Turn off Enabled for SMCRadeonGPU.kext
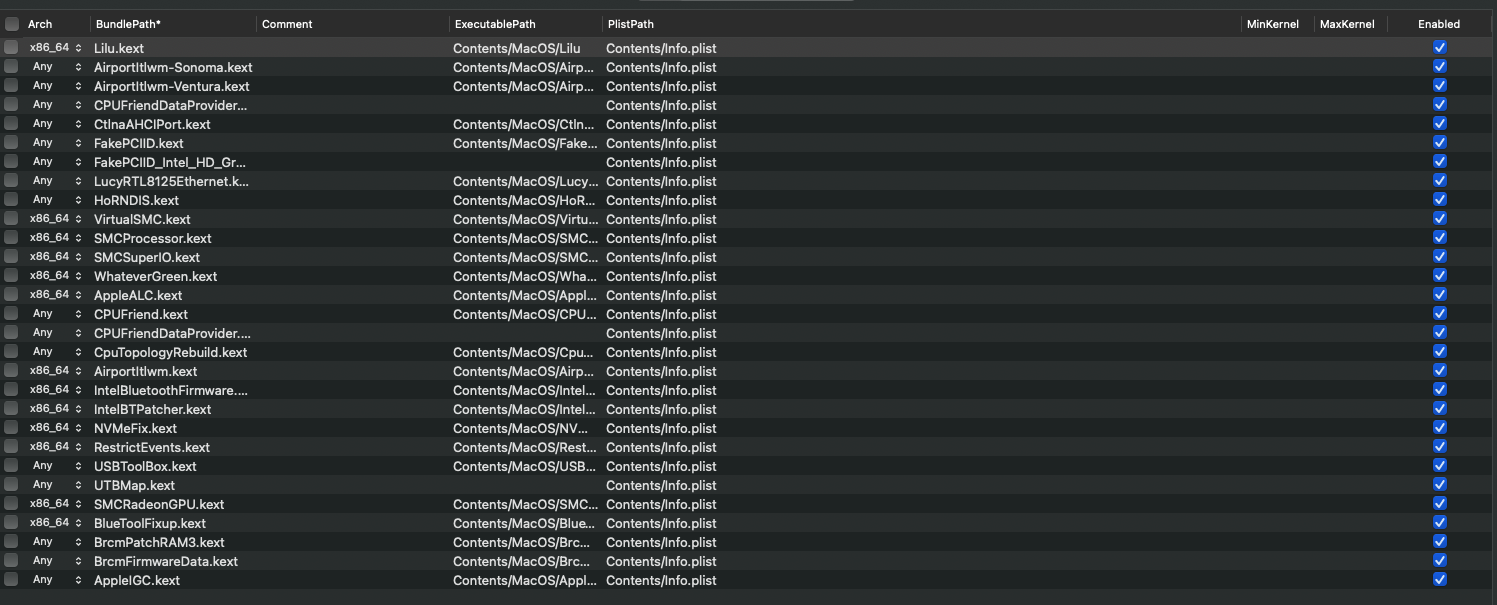This screenshot has width=1497, height=605. (1439, 504)
